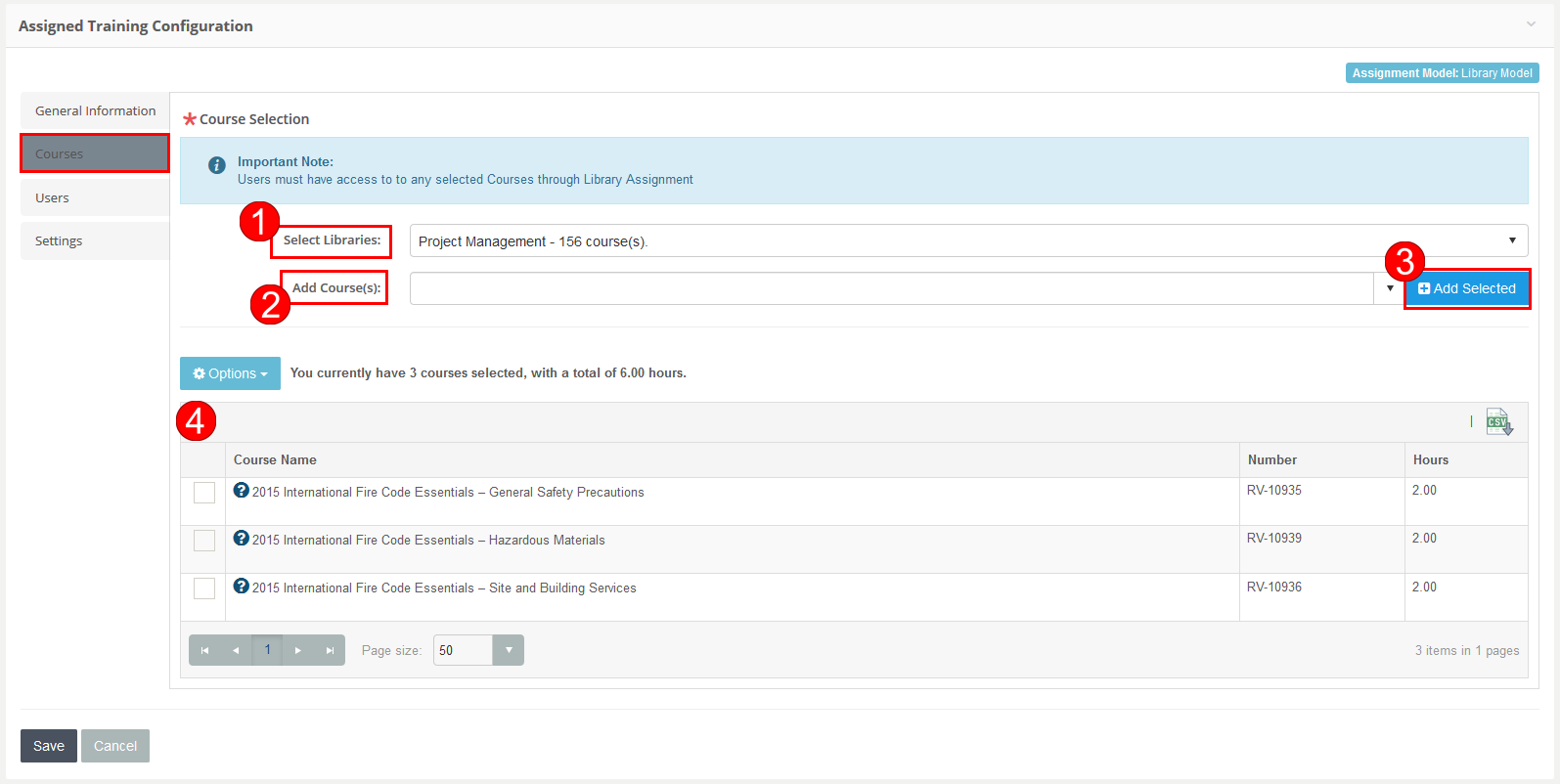Jump to the last page of results
The image size is (1560, 784).
tap(330, 650)
